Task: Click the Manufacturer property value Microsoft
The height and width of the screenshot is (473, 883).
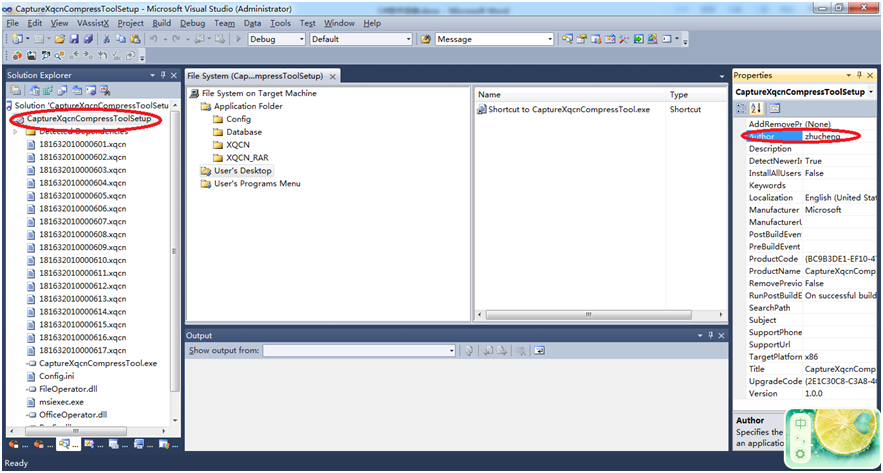Action: 839,210
